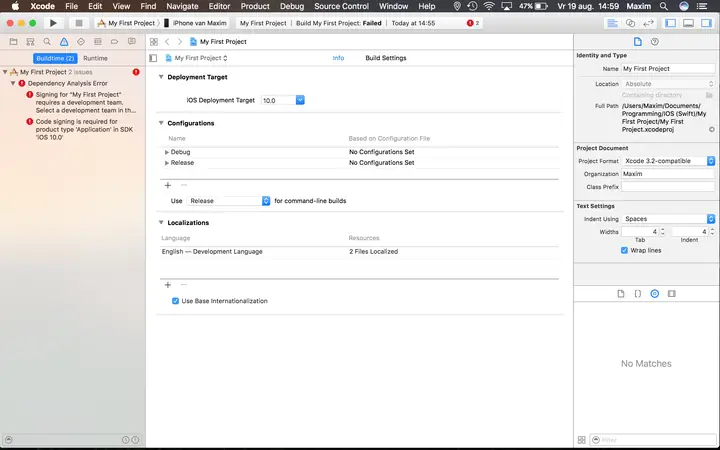
Task: Show the File Template library
Action: point(621,294)
